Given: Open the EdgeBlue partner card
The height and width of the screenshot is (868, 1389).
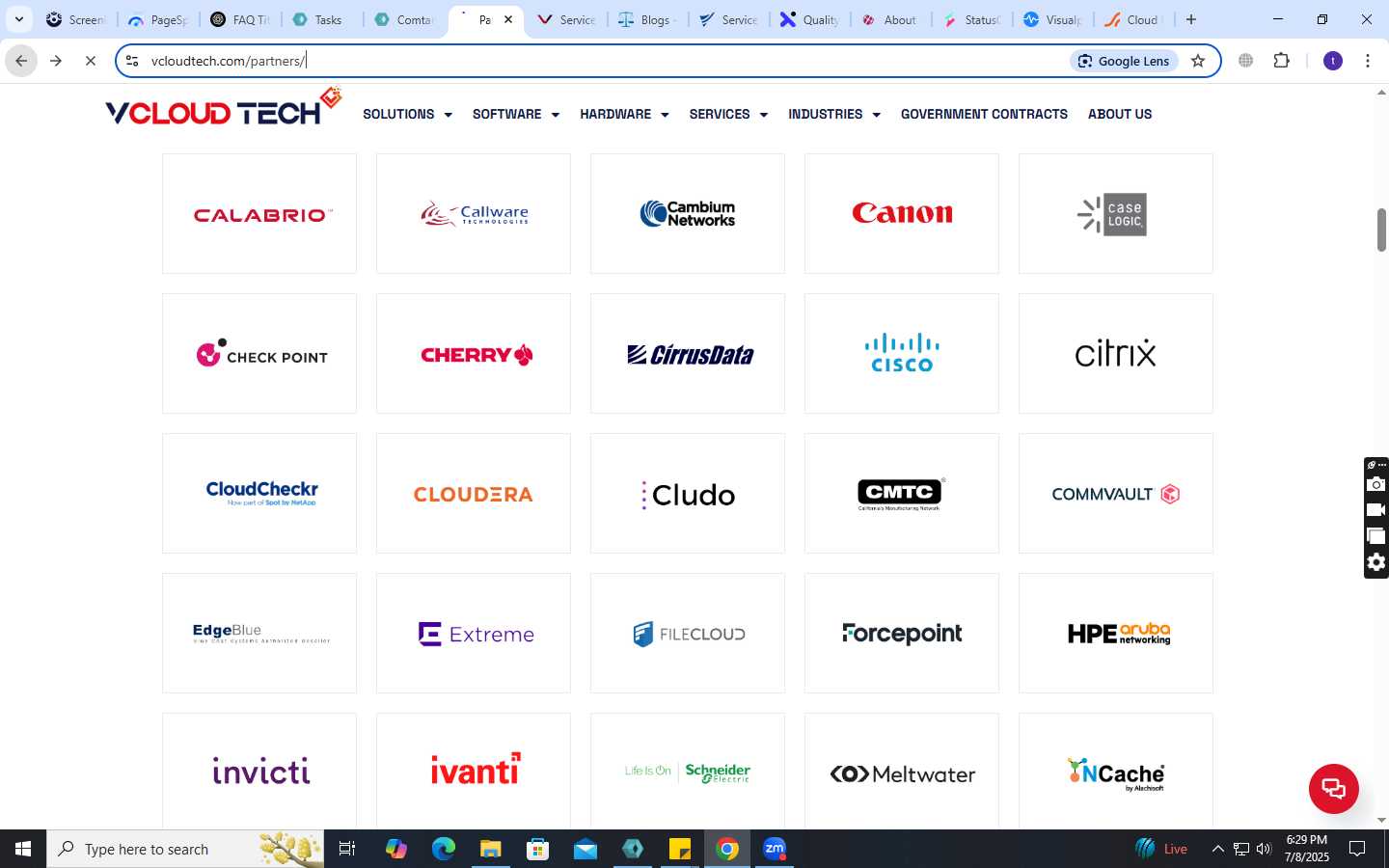Looking at the screenshot, I should pyautogui.click(x=259, y=633).
